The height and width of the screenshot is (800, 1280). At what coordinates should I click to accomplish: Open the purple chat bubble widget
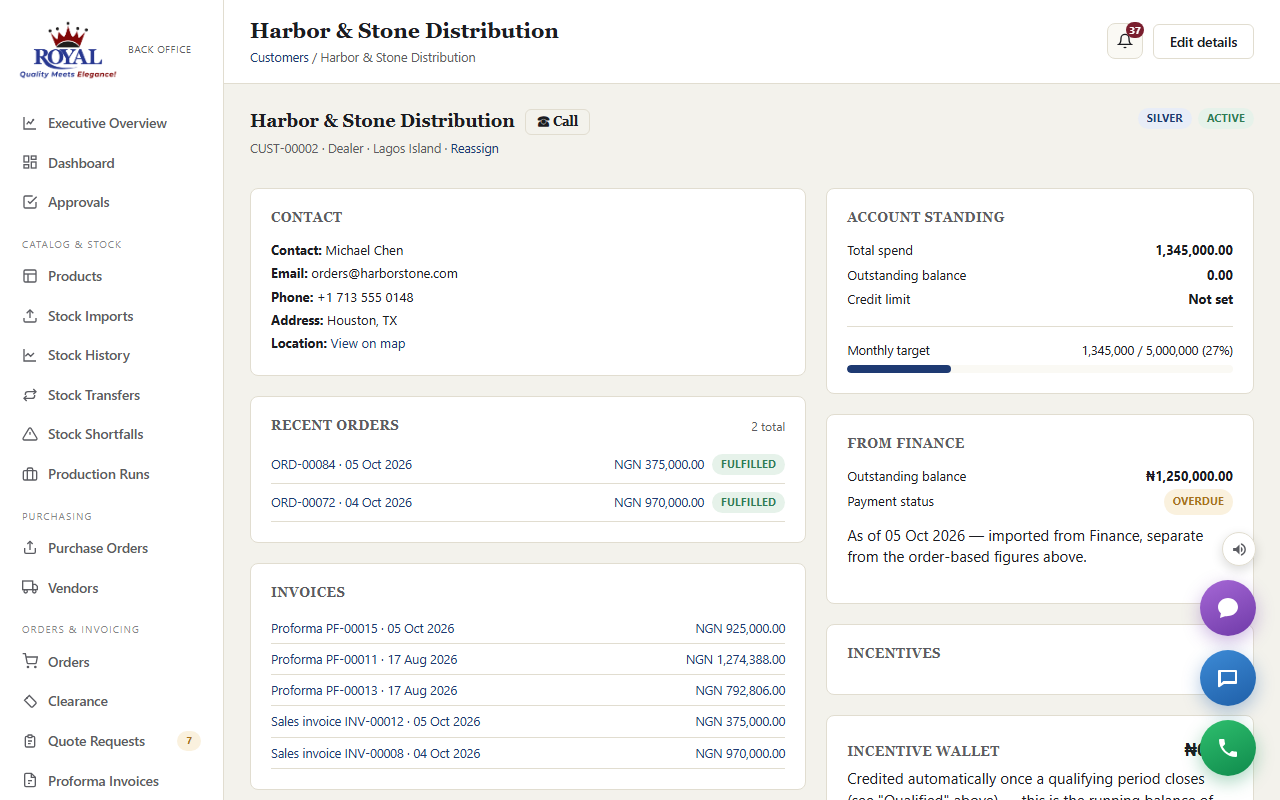coord(1228,608)
